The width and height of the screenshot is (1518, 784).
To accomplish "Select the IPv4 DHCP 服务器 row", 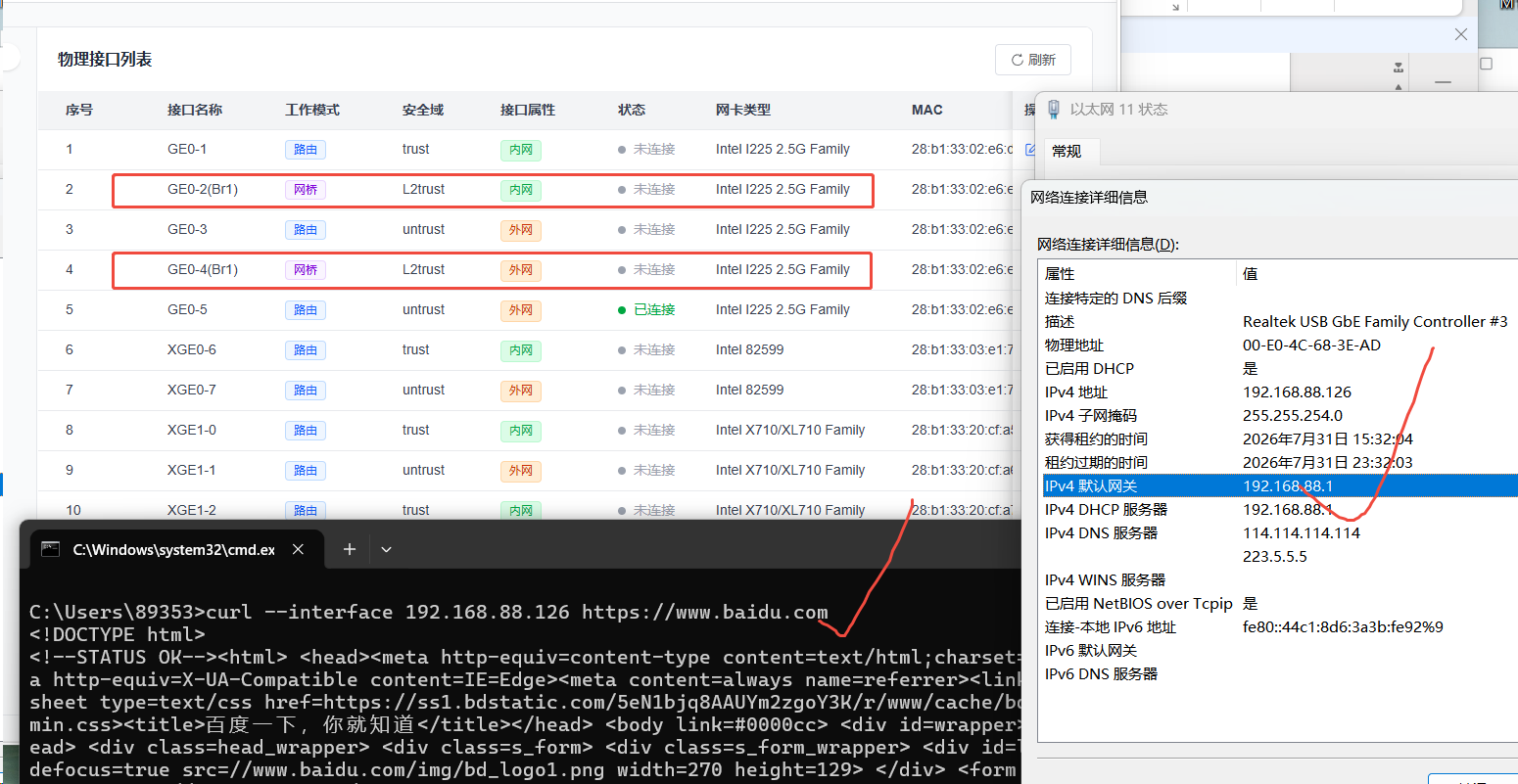I will pos(1278,510).
